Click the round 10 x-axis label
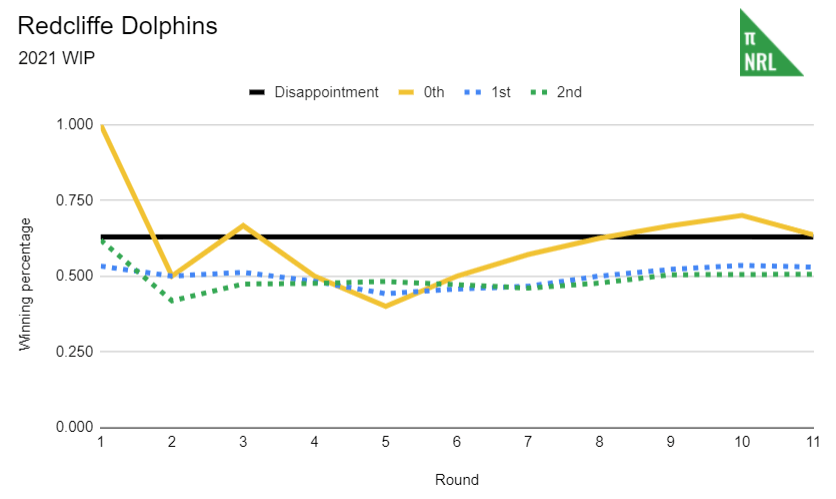Viewport: 836px width, 499px height. tap(741, 441)
